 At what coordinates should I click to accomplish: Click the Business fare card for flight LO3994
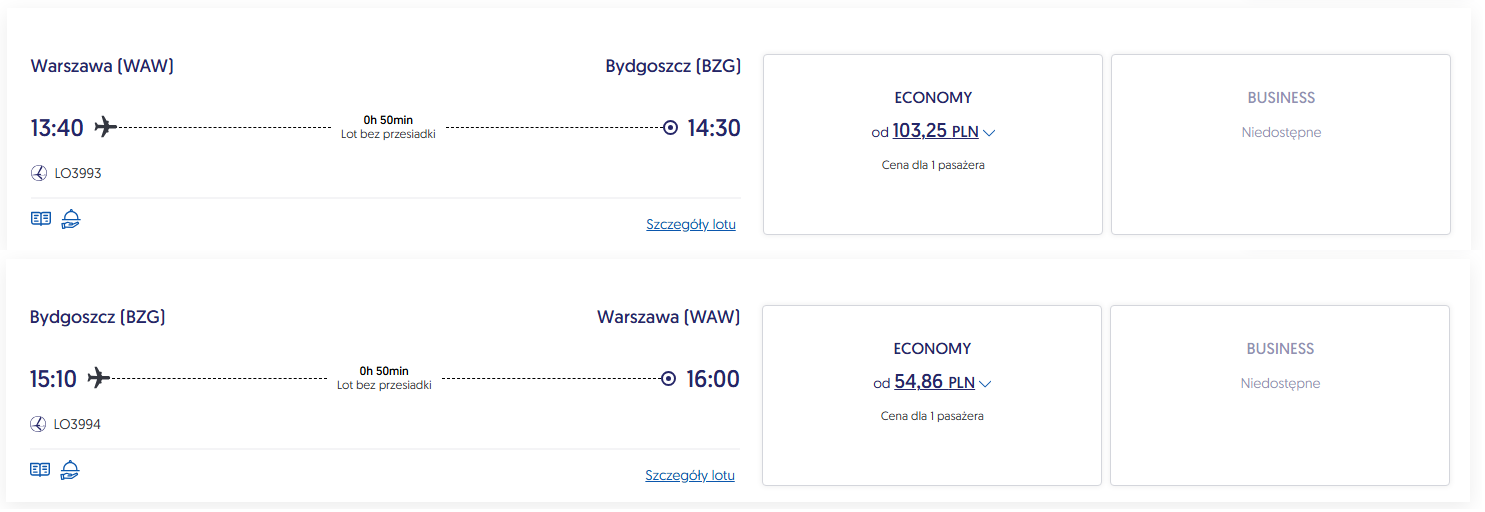(x=1279, y=395)
